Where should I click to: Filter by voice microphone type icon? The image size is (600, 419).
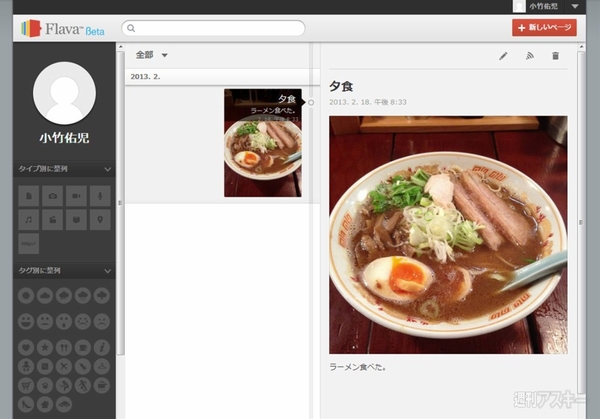(100, 196)
